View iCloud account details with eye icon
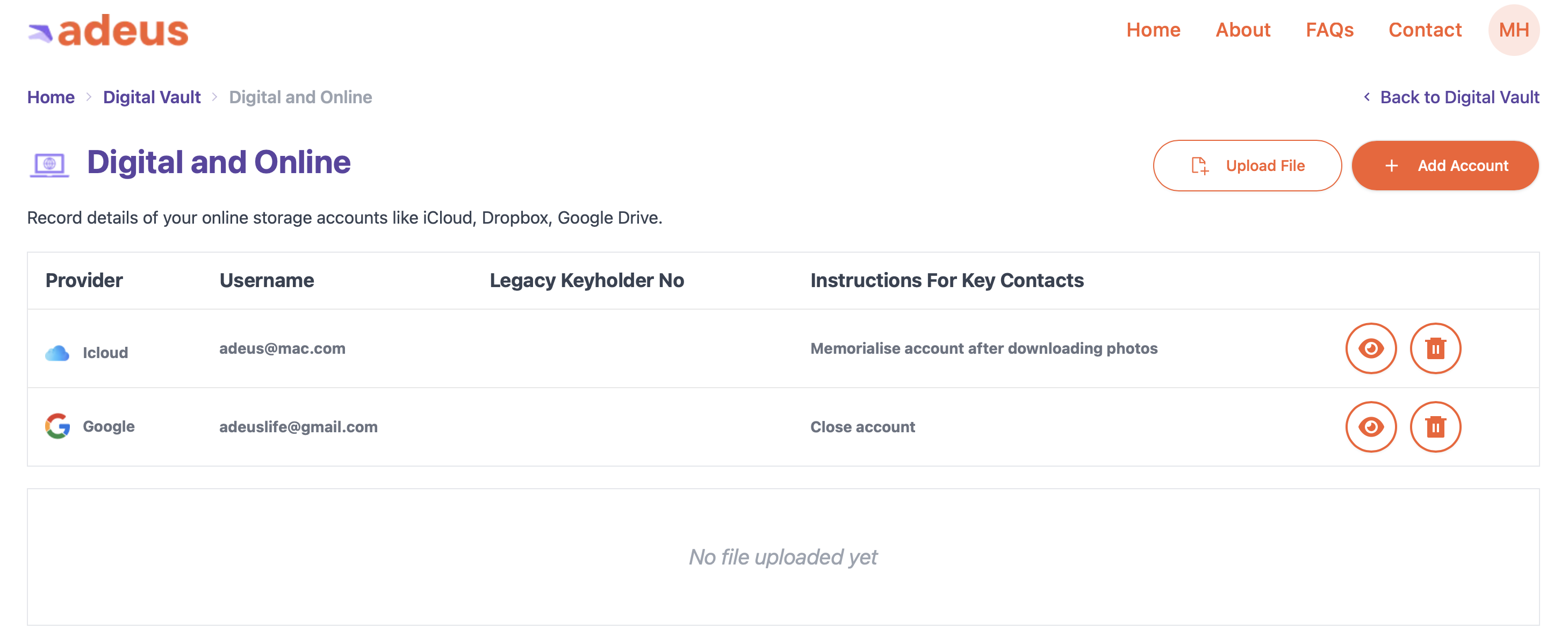 [x=1370, y=348]
